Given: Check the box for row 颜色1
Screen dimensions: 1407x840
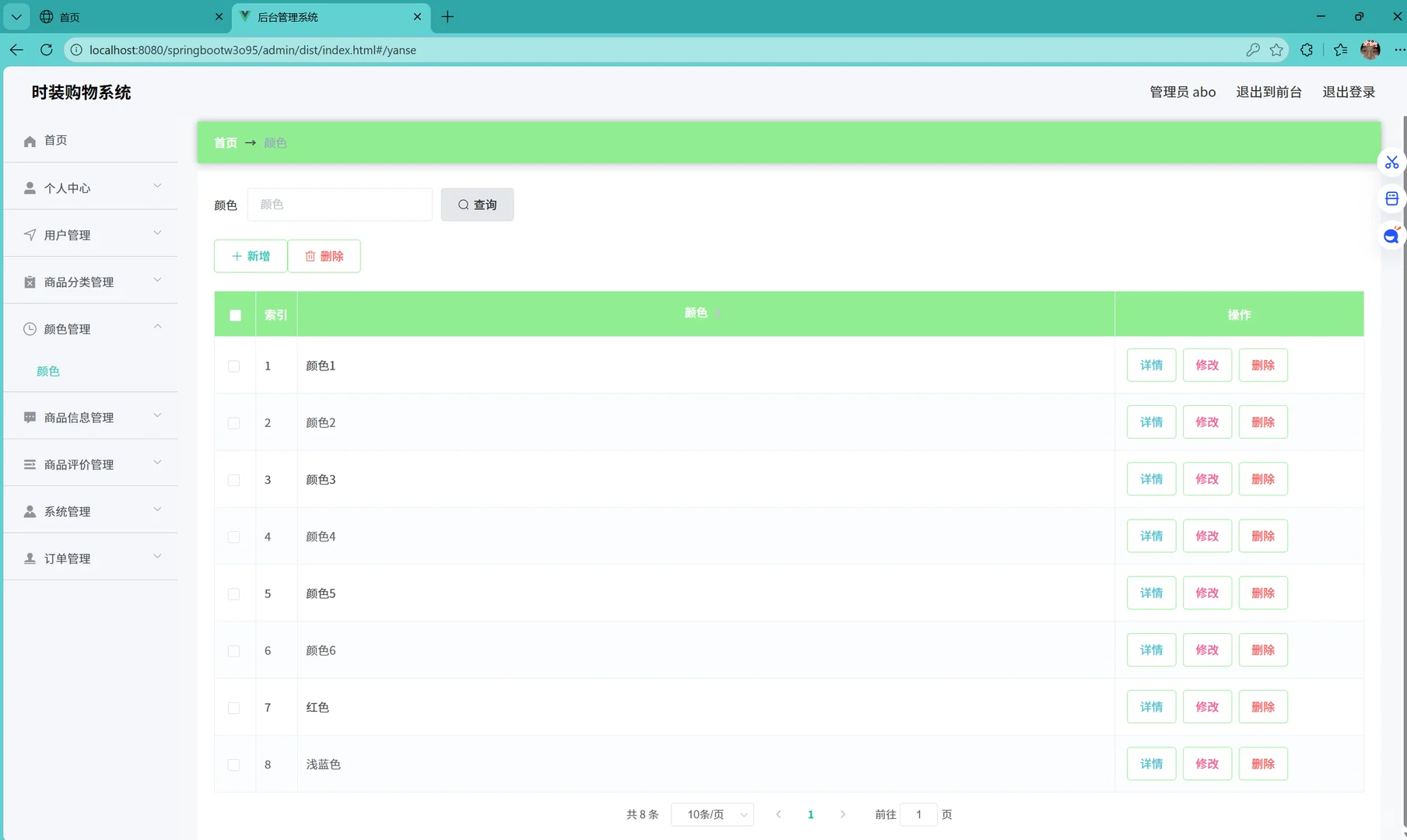Looking at the screenshot, I should [233, 366].
